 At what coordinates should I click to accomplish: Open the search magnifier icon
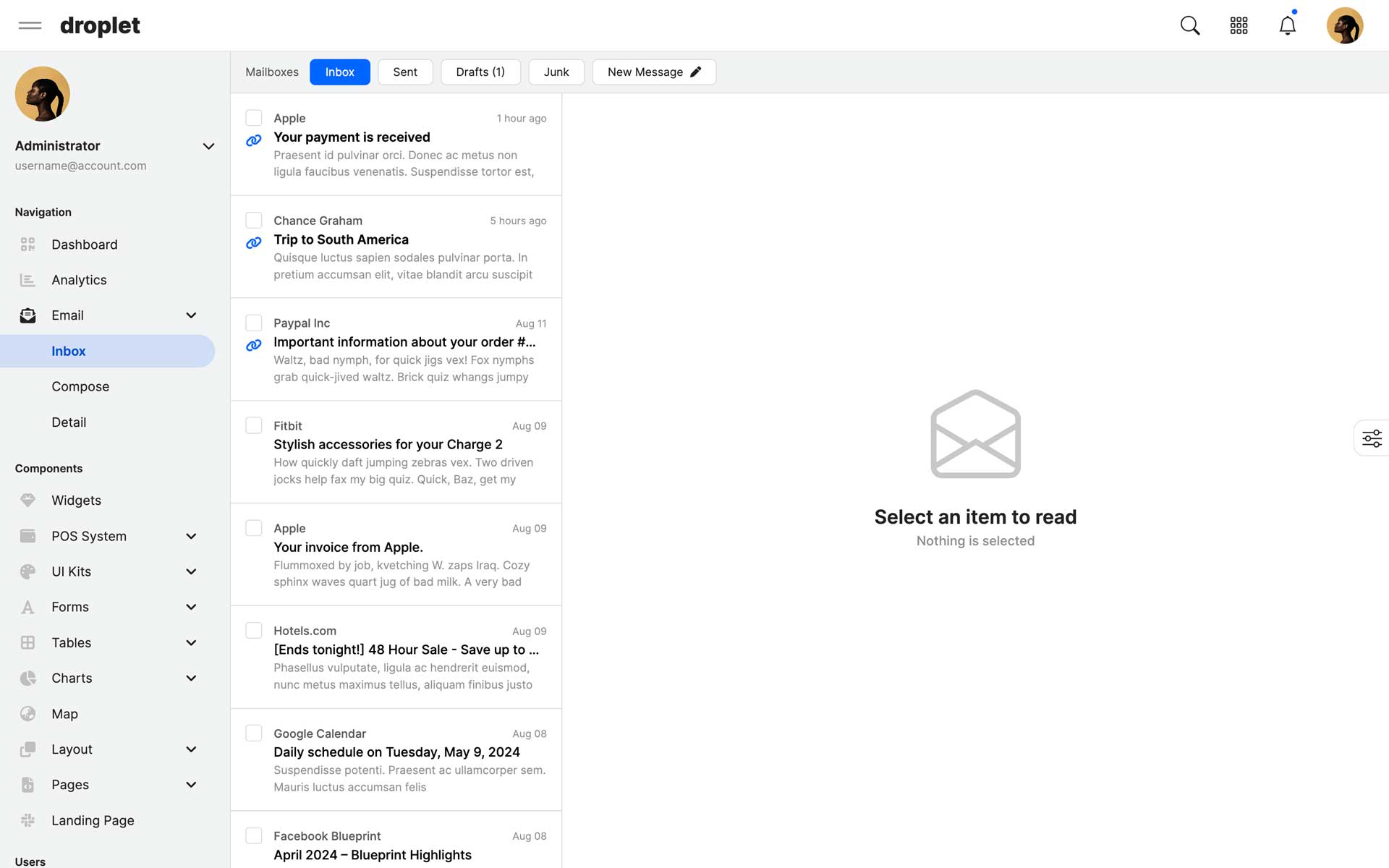tap(1190, 26)
